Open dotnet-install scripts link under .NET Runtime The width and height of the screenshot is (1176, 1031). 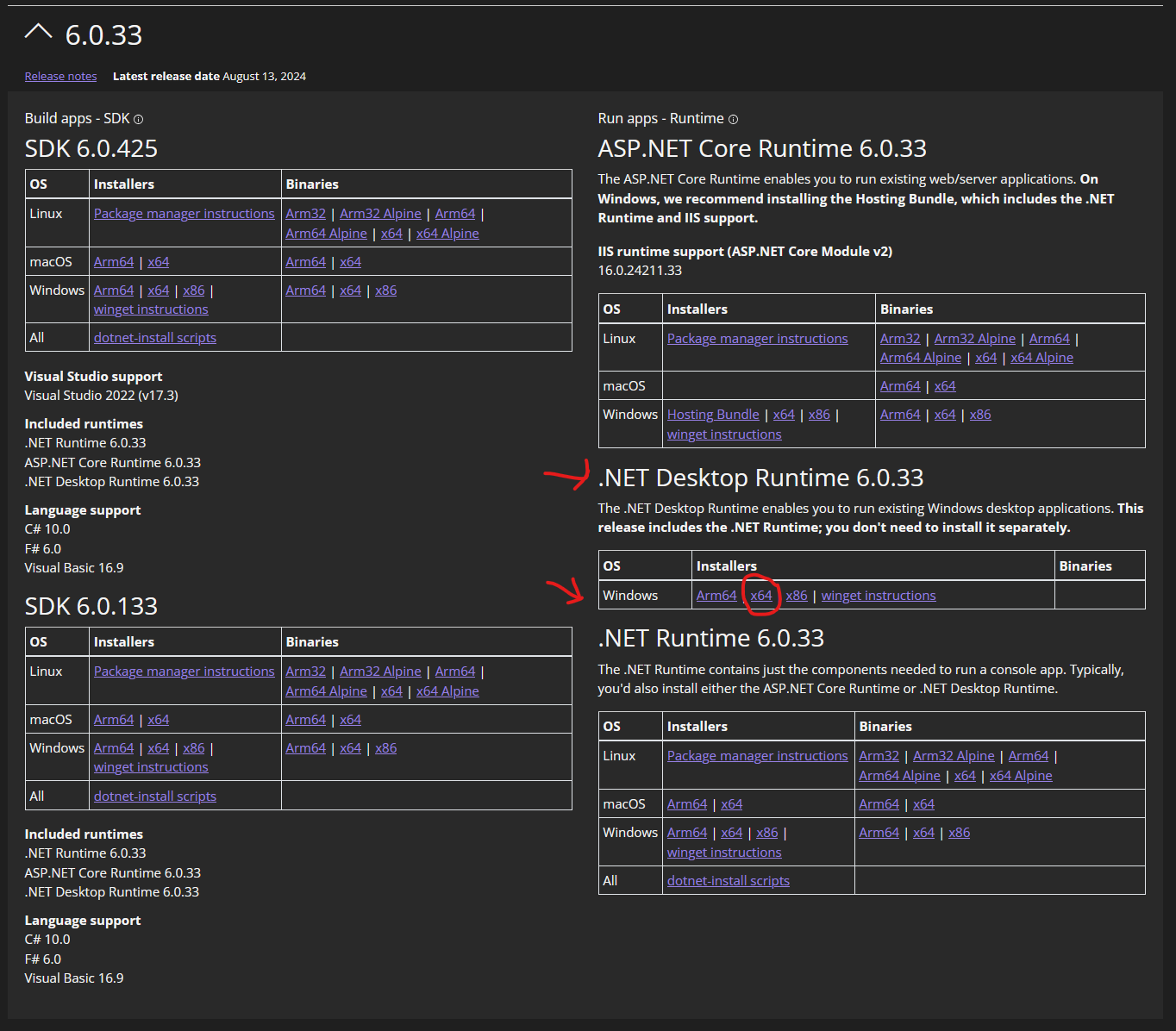pos(728,881)
